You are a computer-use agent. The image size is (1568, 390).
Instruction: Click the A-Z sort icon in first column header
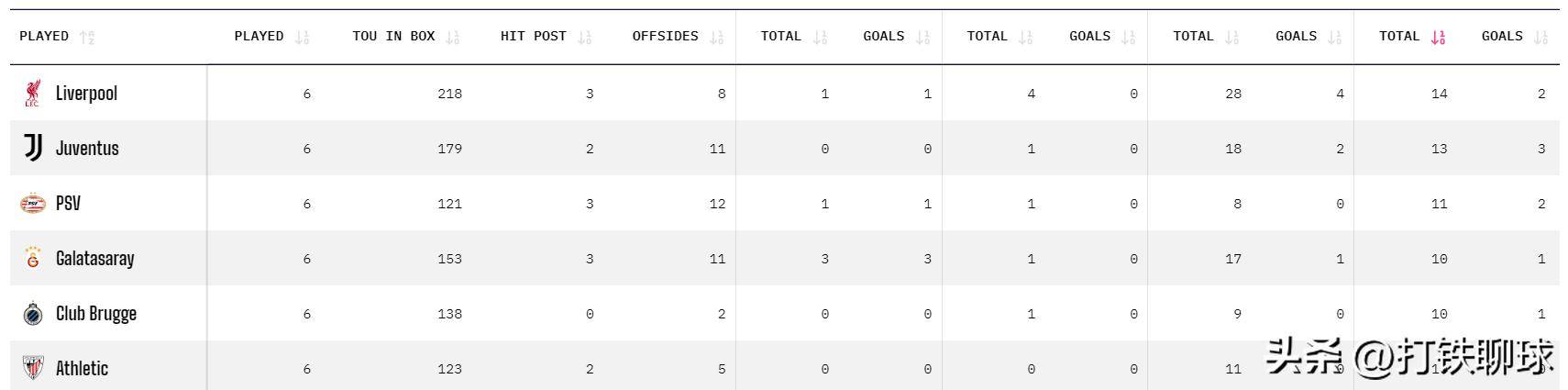click(x=87, y=37)
